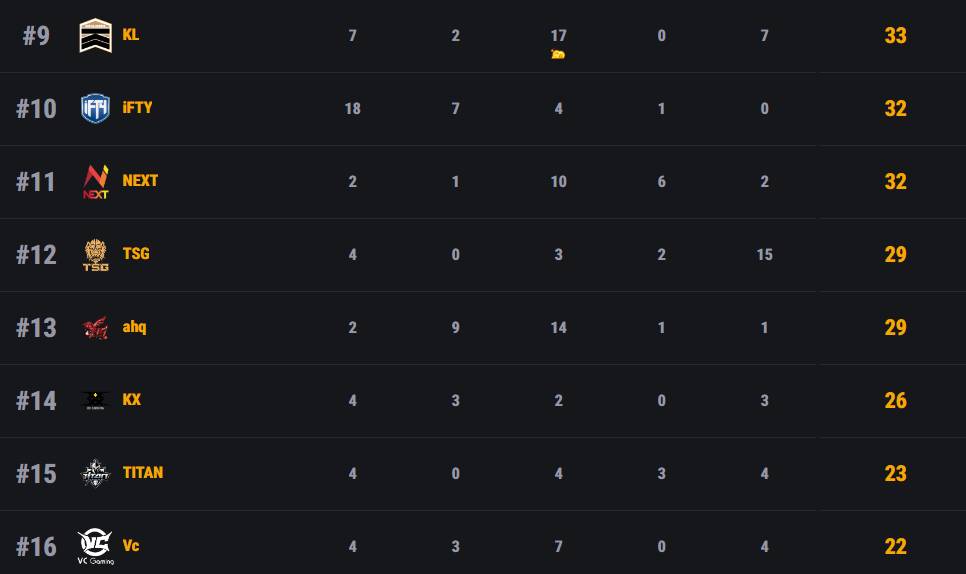Open the TSG team name link
The height and width of the screenshot is (574, 966).
pos(136,253)
